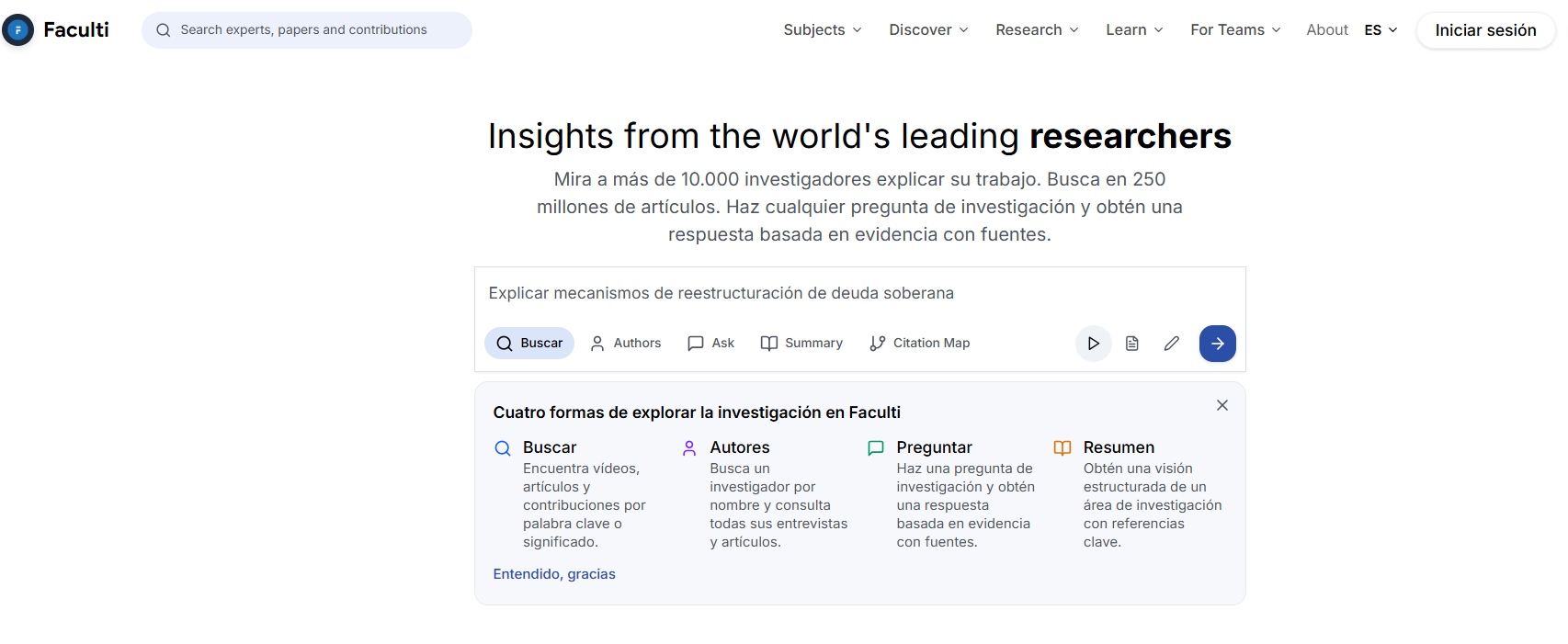This screenshot has width=1568, height=644.
Task: Expand the Learn dropdown menu
Action: point(1134,30)
